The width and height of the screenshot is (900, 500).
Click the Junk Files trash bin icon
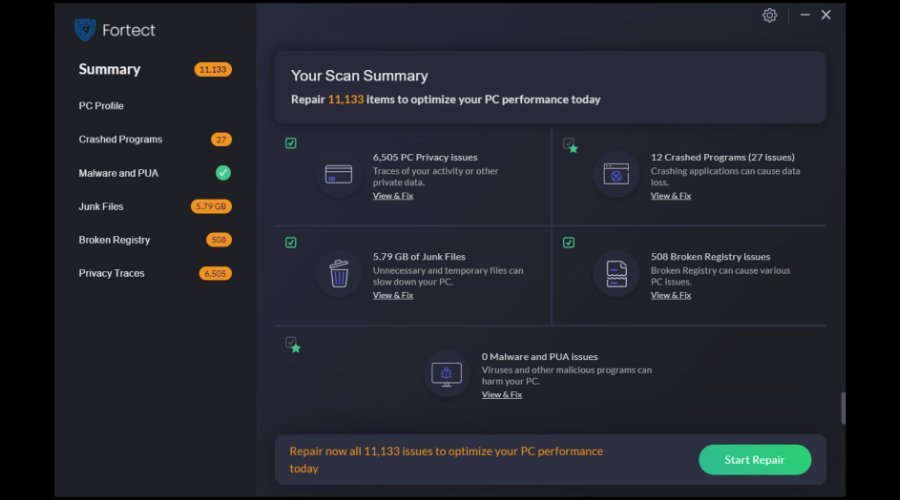339,273
